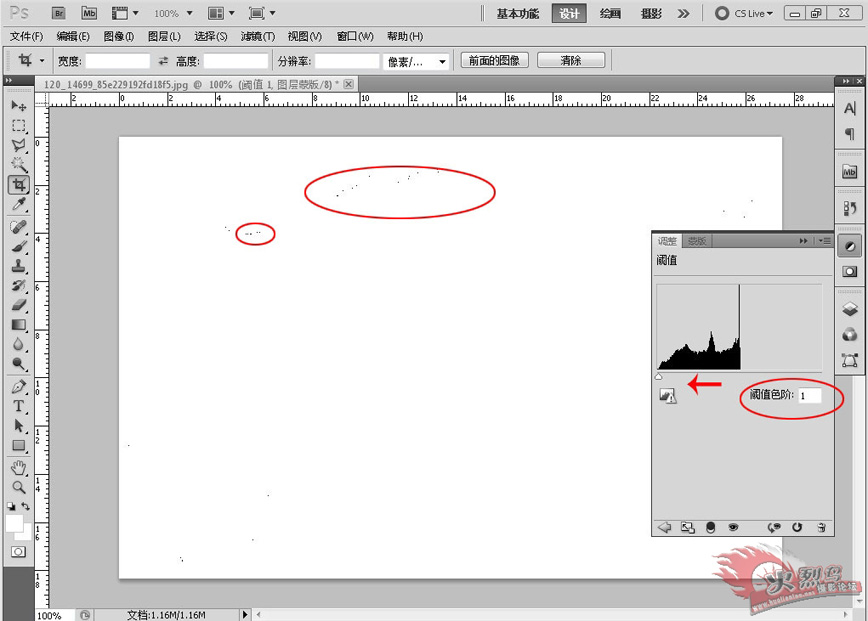This screenshot has height=621, width=868.
Task: Select the Eyedropper tool
Action: point(18,205)
